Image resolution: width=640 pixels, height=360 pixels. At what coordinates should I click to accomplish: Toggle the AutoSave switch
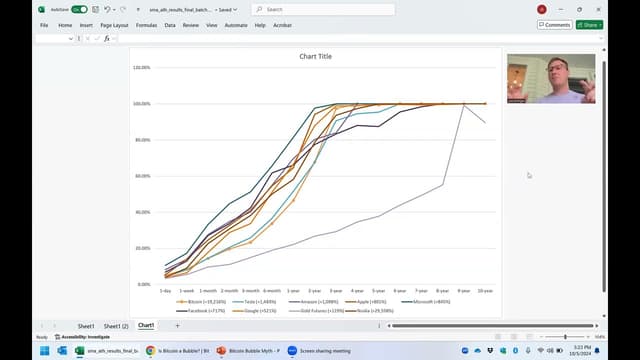coord(79,9)
